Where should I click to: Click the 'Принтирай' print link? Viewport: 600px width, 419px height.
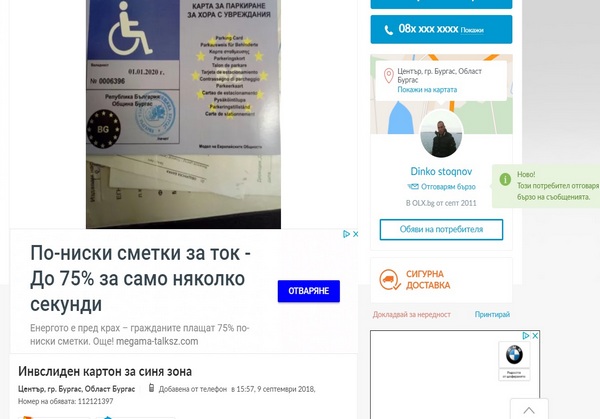492,315
